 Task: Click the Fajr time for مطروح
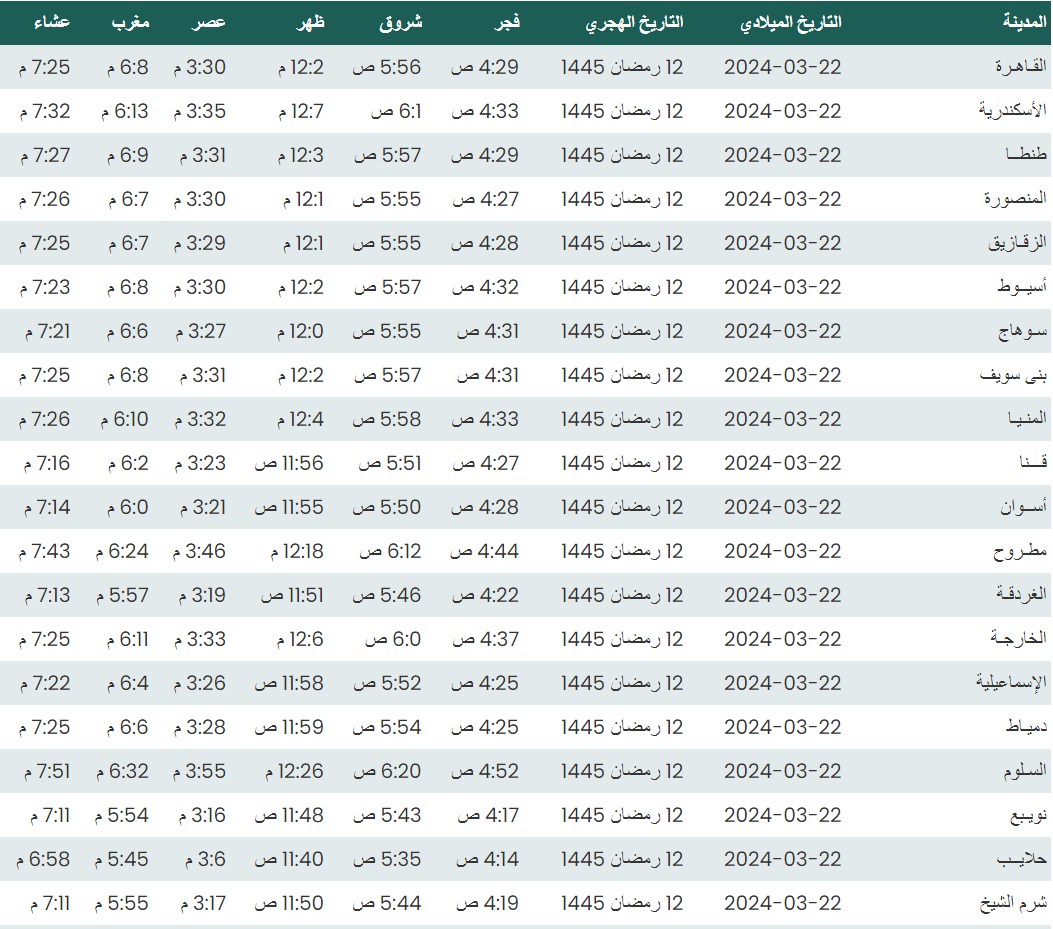click(x=485, y=551)
